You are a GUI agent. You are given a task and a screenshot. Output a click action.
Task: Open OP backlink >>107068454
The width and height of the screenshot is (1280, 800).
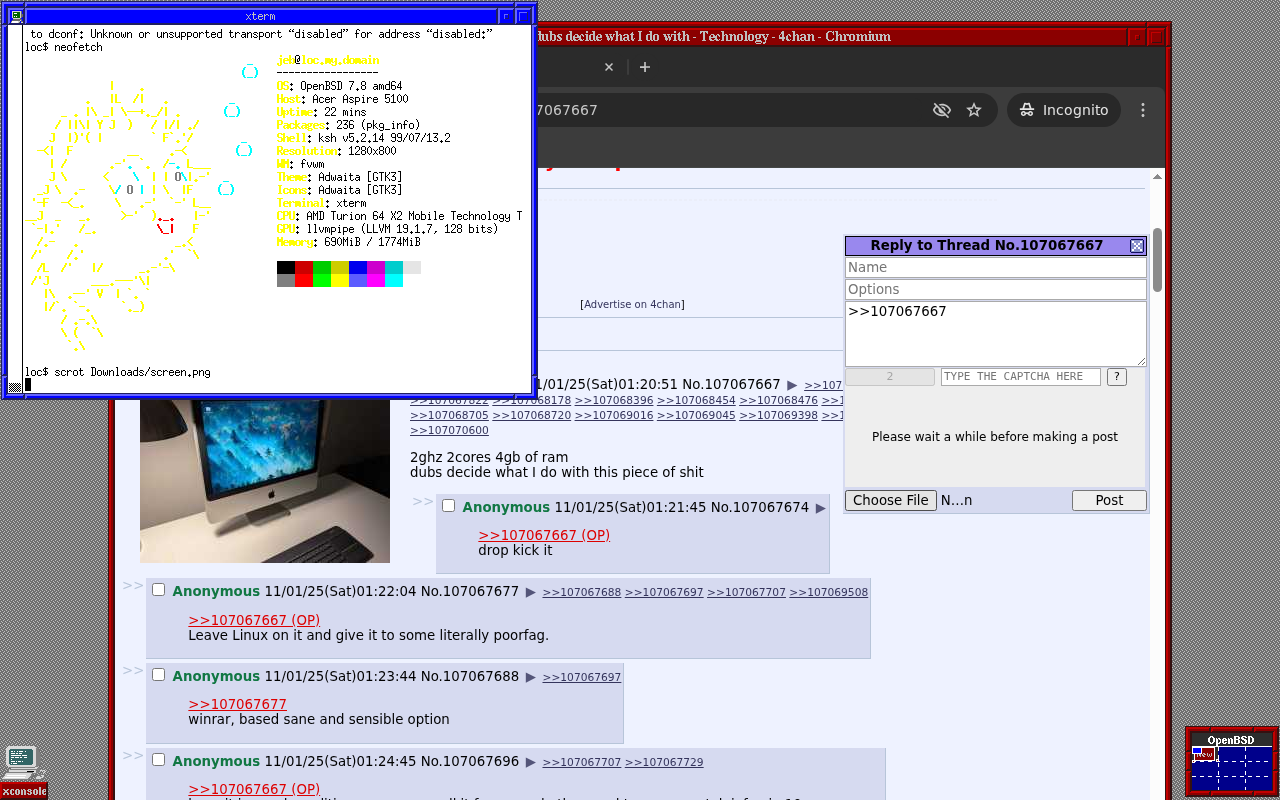click(x=696, y=400)
